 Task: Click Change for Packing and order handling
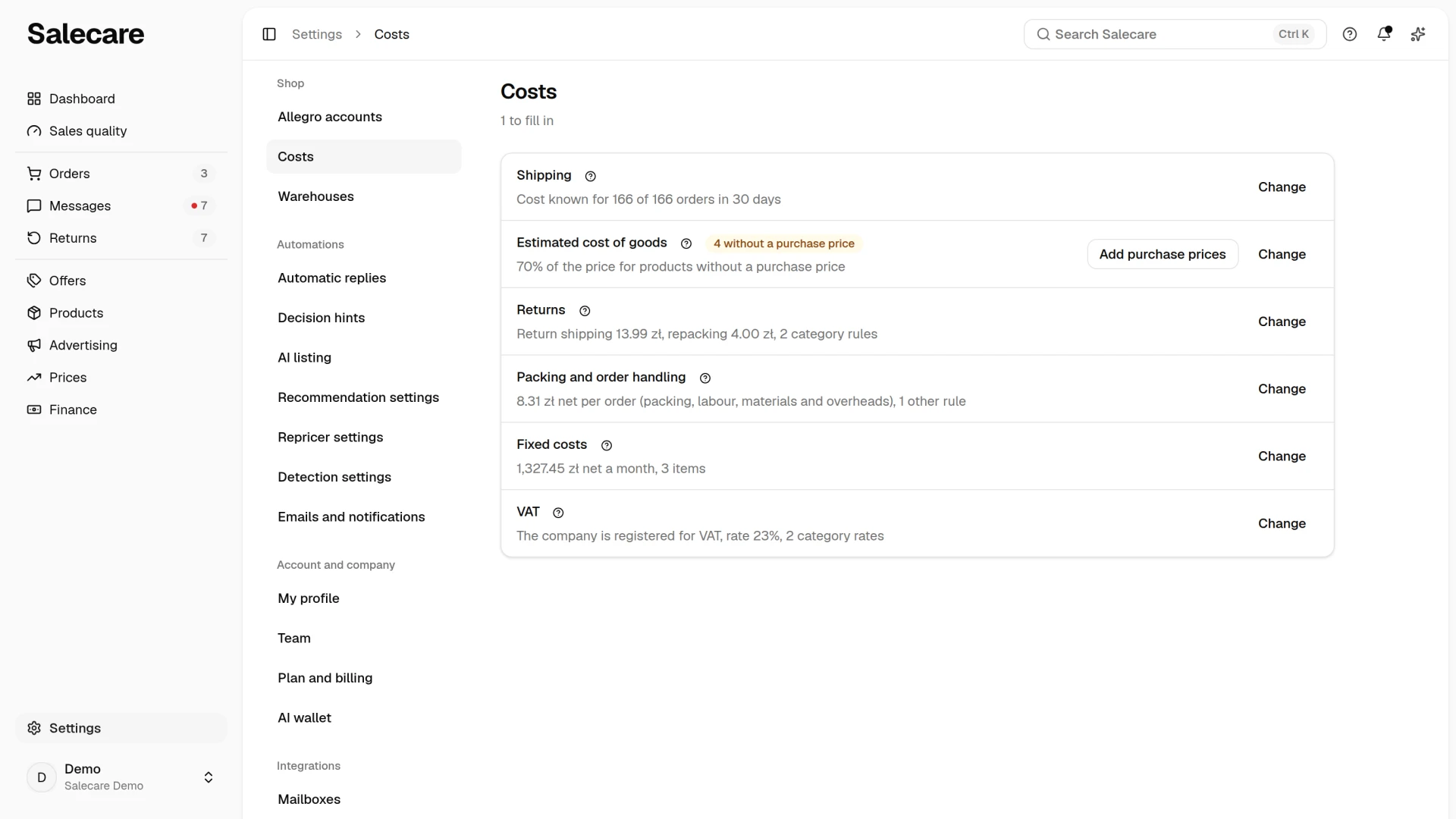pos(1282,389)
